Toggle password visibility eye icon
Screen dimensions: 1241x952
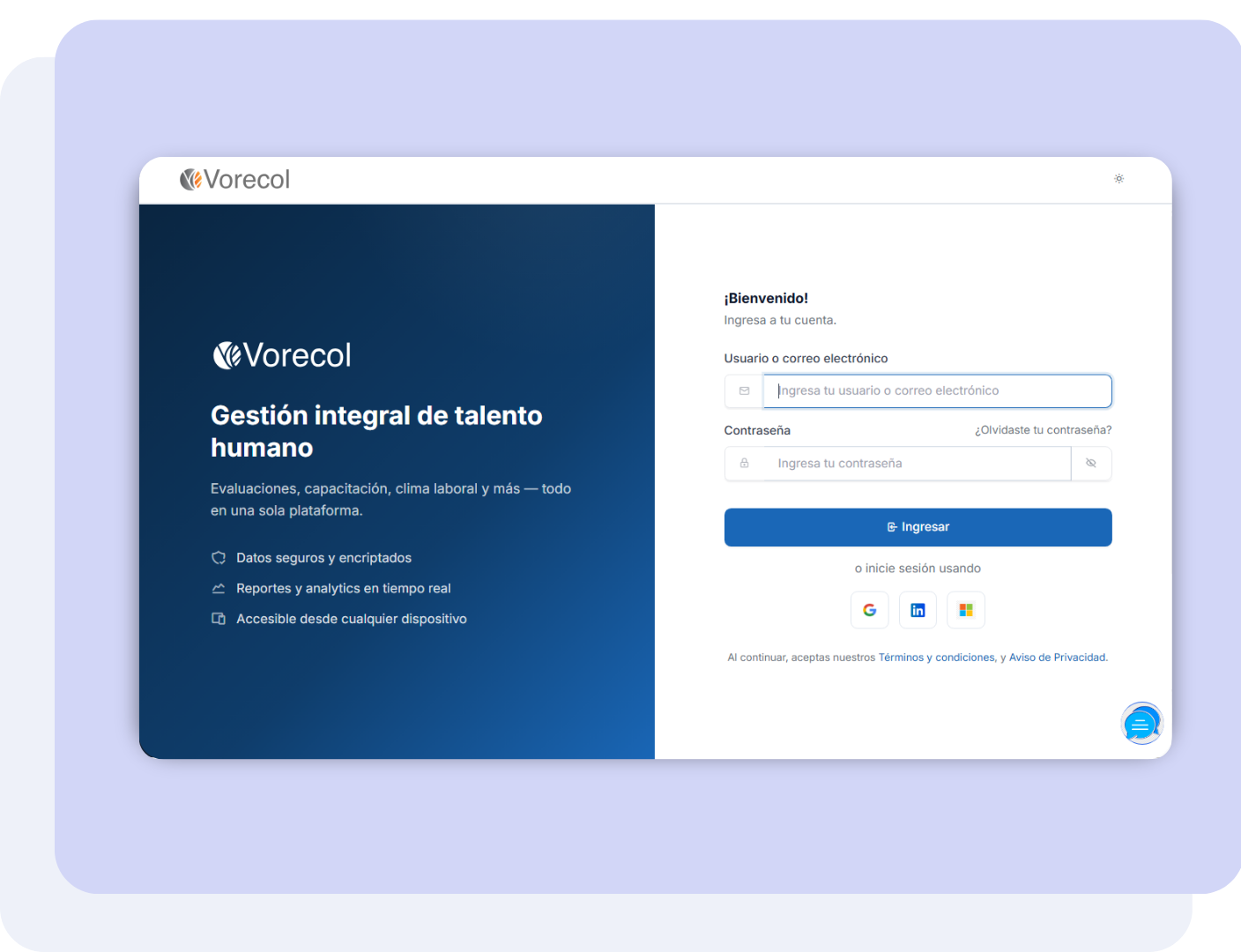tap(1091, 464)
